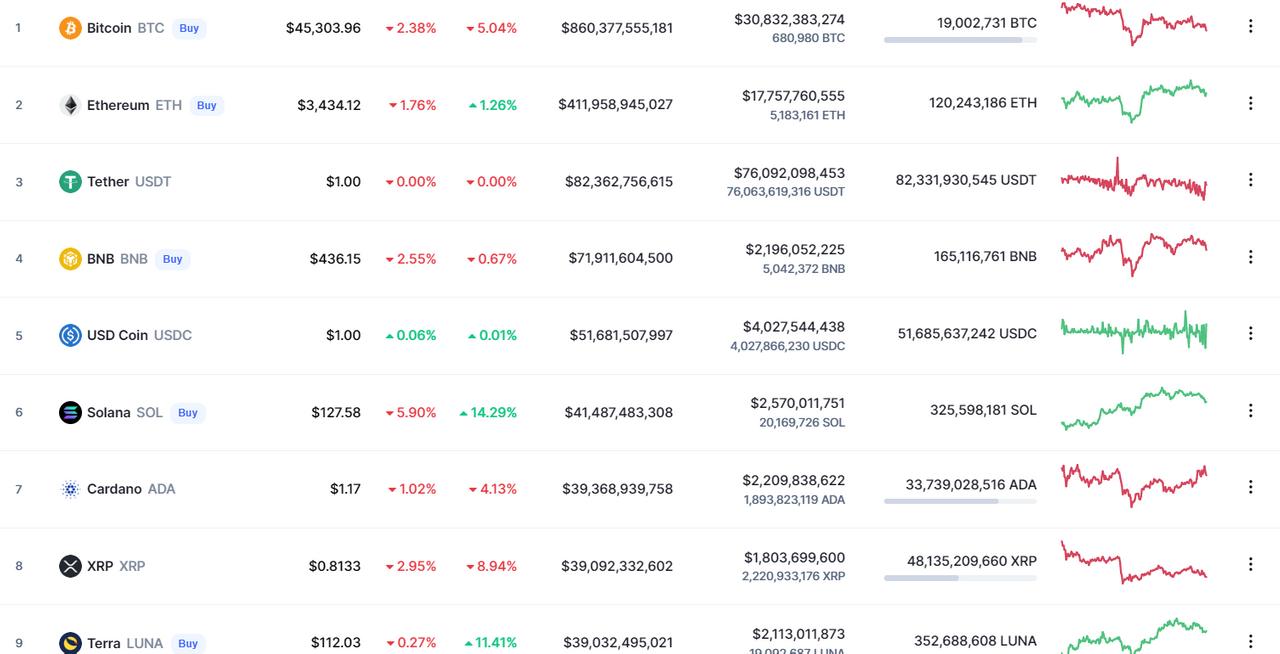Open the three-dot menu for BNB
Image resolution: width=1280 pixels, height=654 pixels.
pos(1250,257)
